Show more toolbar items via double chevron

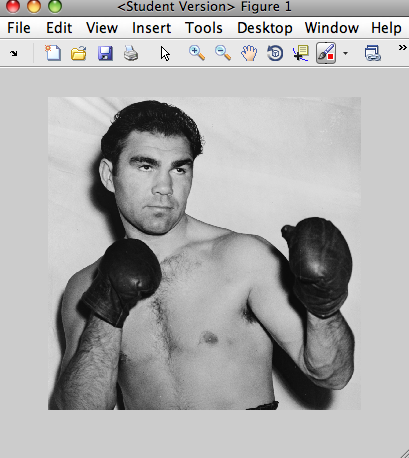[x=403, y=48]
